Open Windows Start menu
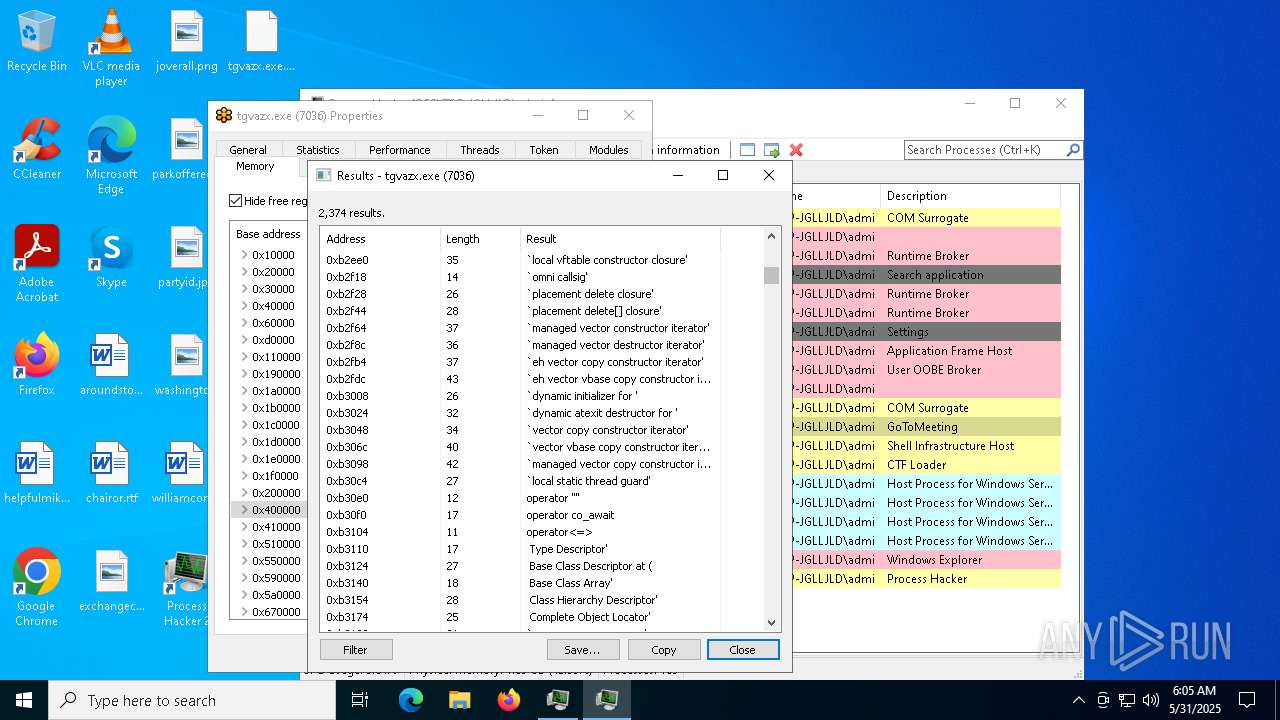Screen dimensions: 1280x720 click(x=24, y=700)
